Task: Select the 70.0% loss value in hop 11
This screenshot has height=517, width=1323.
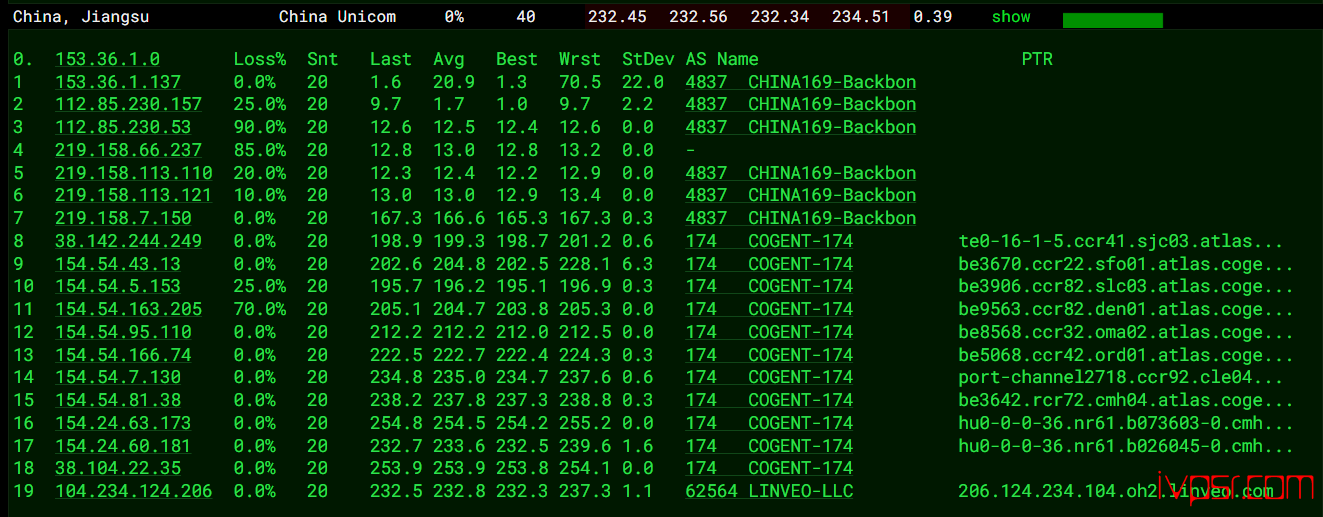Action: coord(260,309)
